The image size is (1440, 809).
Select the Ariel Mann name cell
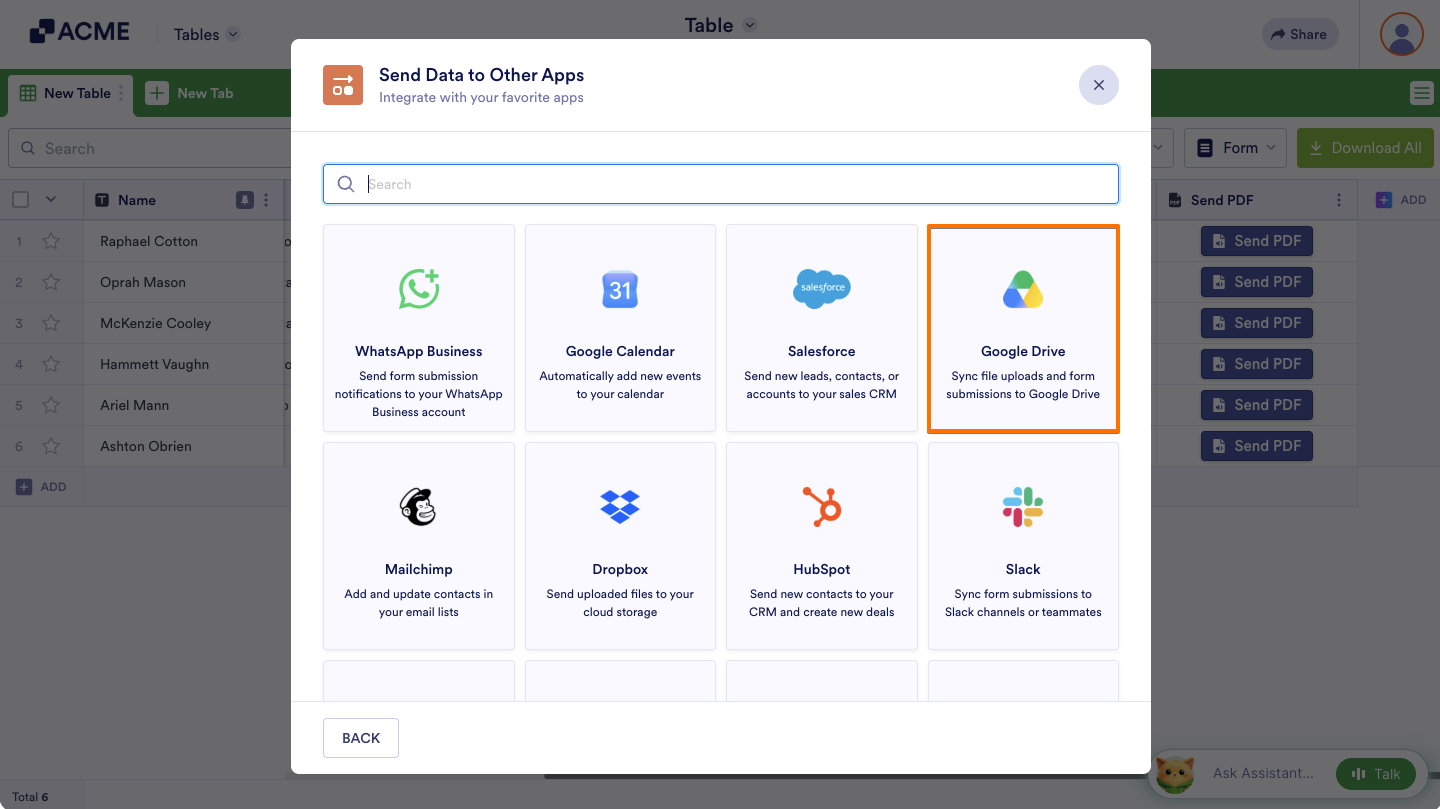point(184,405)
